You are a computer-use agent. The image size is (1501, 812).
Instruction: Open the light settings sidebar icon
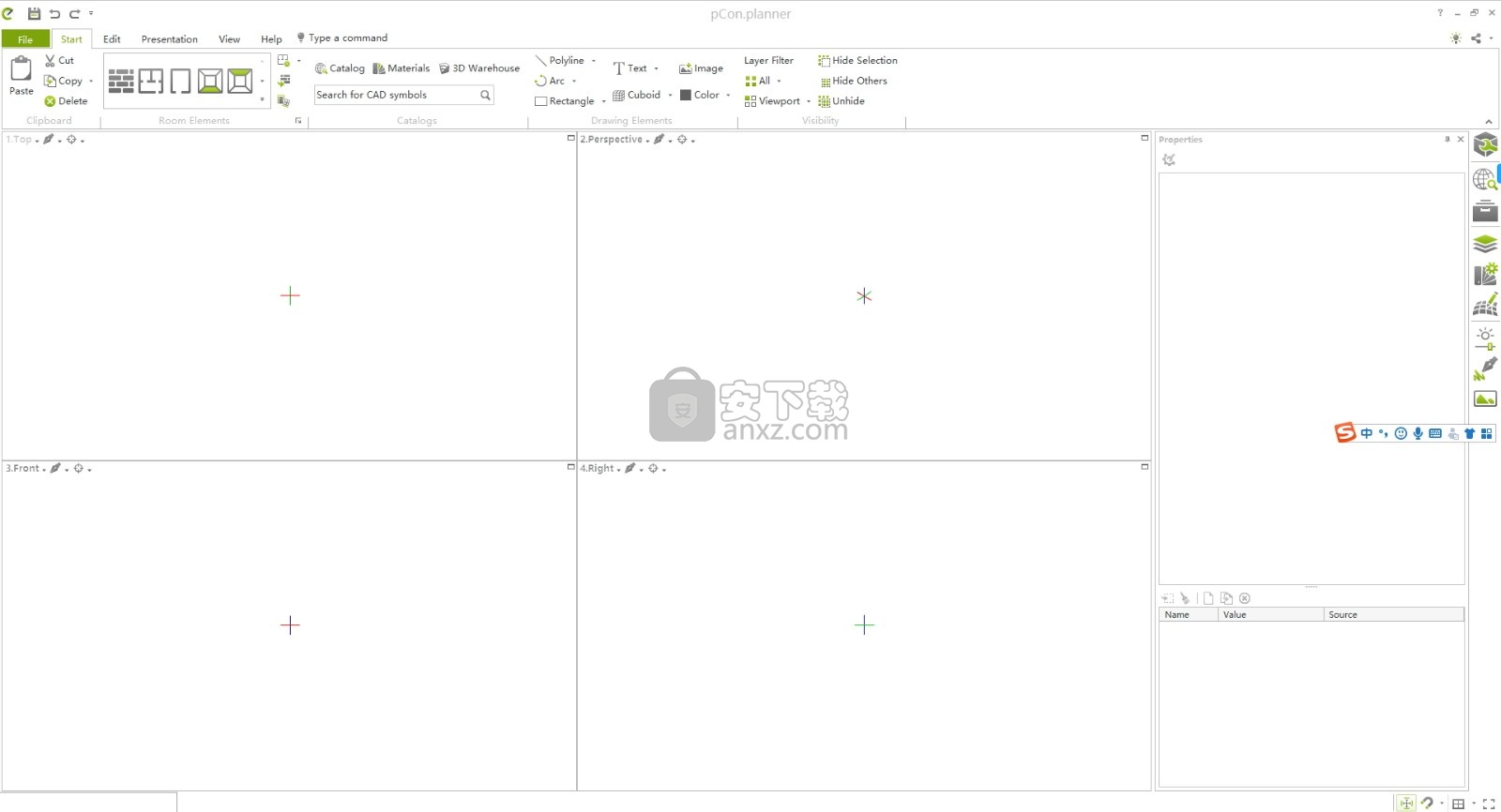(x=1485, y=338)
